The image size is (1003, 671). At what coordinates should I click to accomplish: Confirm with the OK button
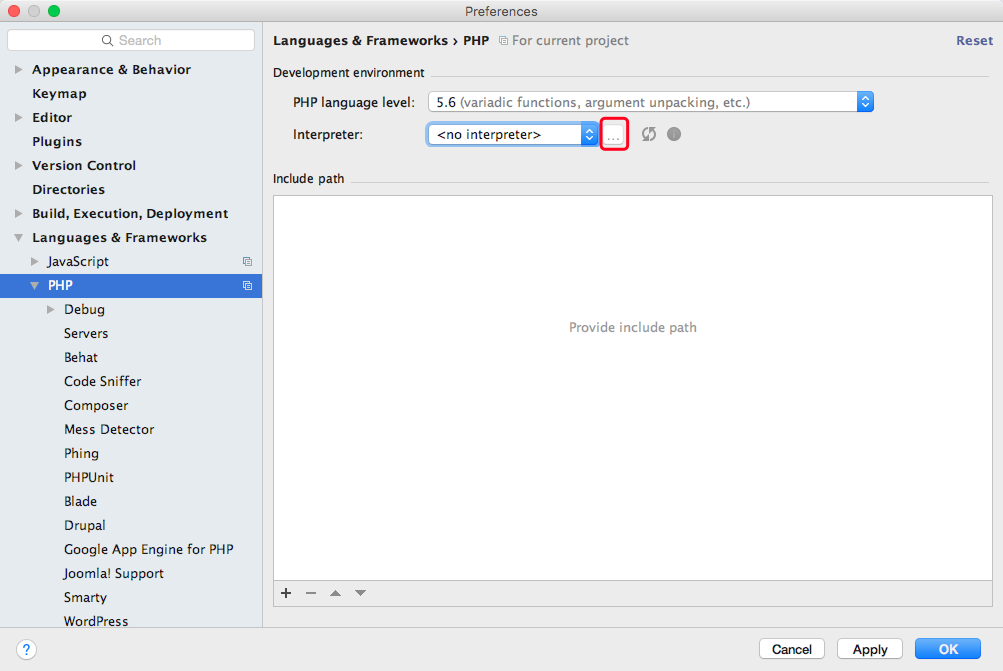click(x=948, y=649)
